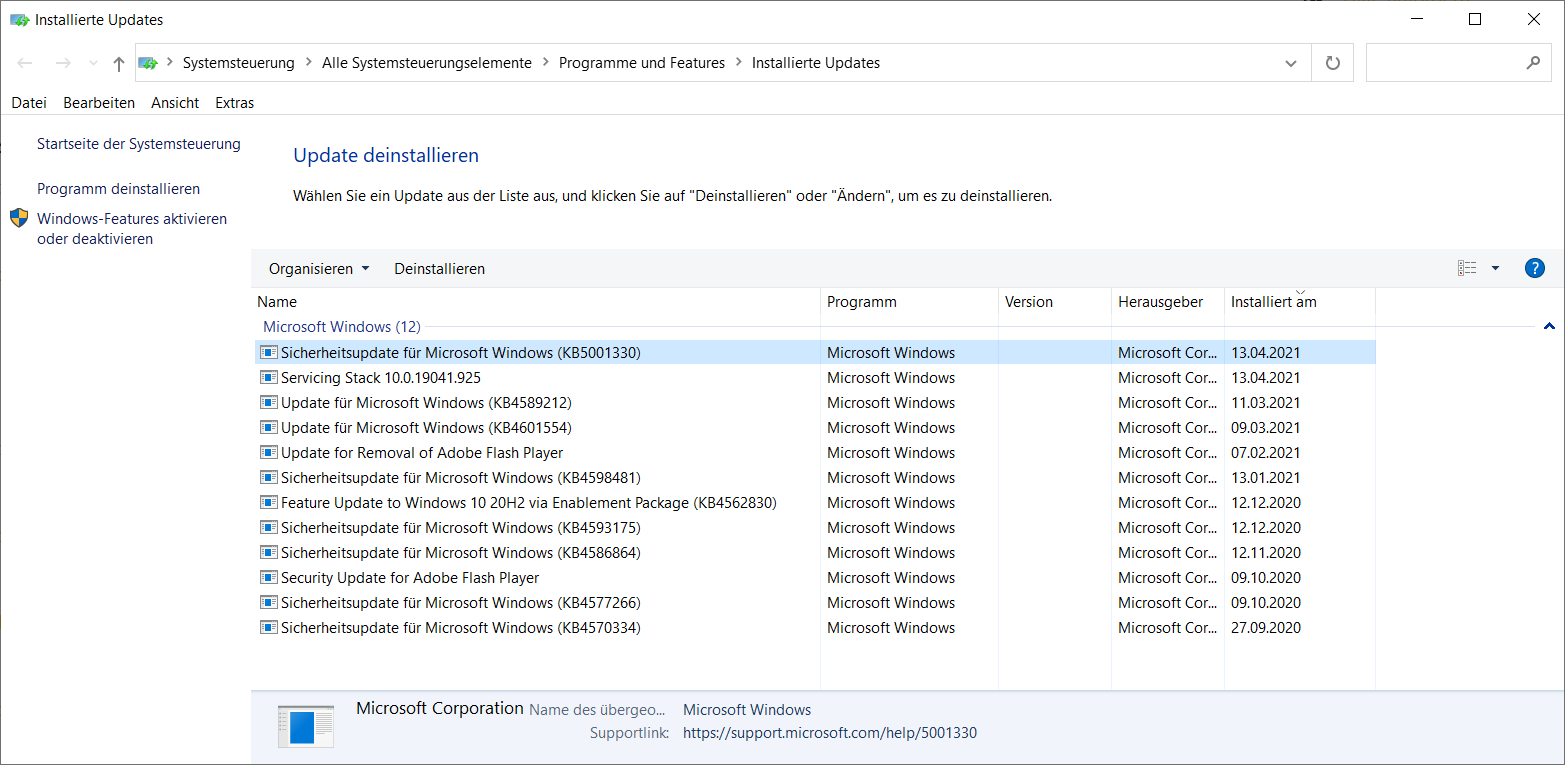Open the Organisieren dropdown
The width and height of the screenshot is (1565, 765).
[x=319, y=269]
